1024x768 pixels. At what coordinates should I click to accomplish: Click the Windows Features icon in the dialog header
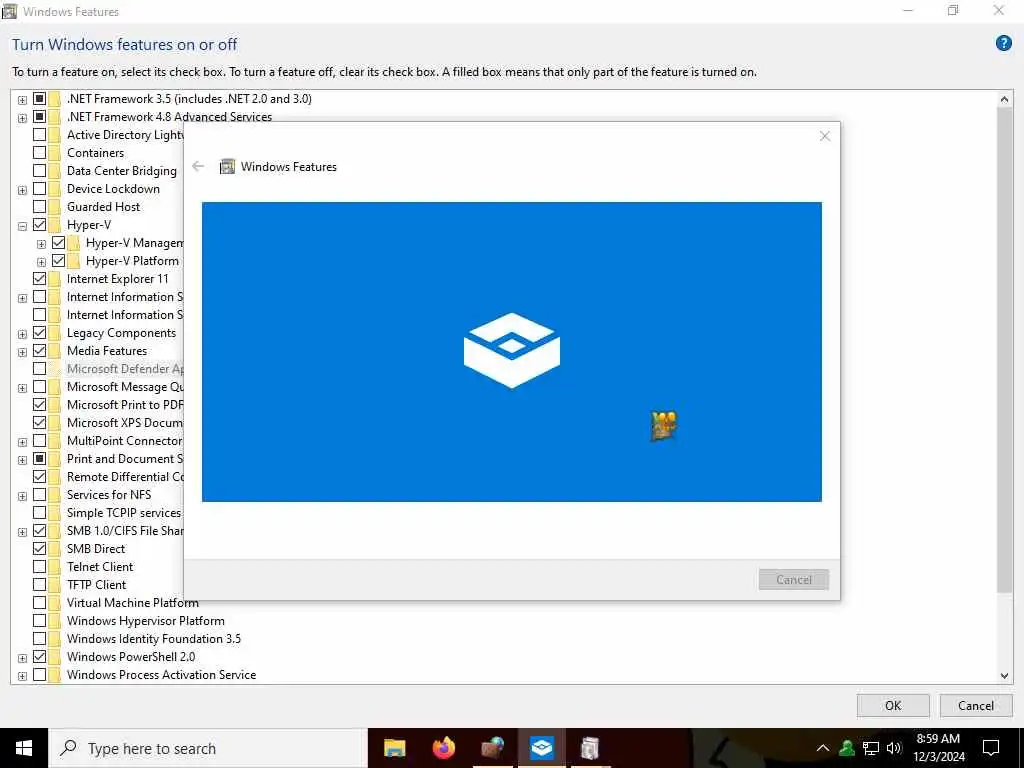(227, 167)
